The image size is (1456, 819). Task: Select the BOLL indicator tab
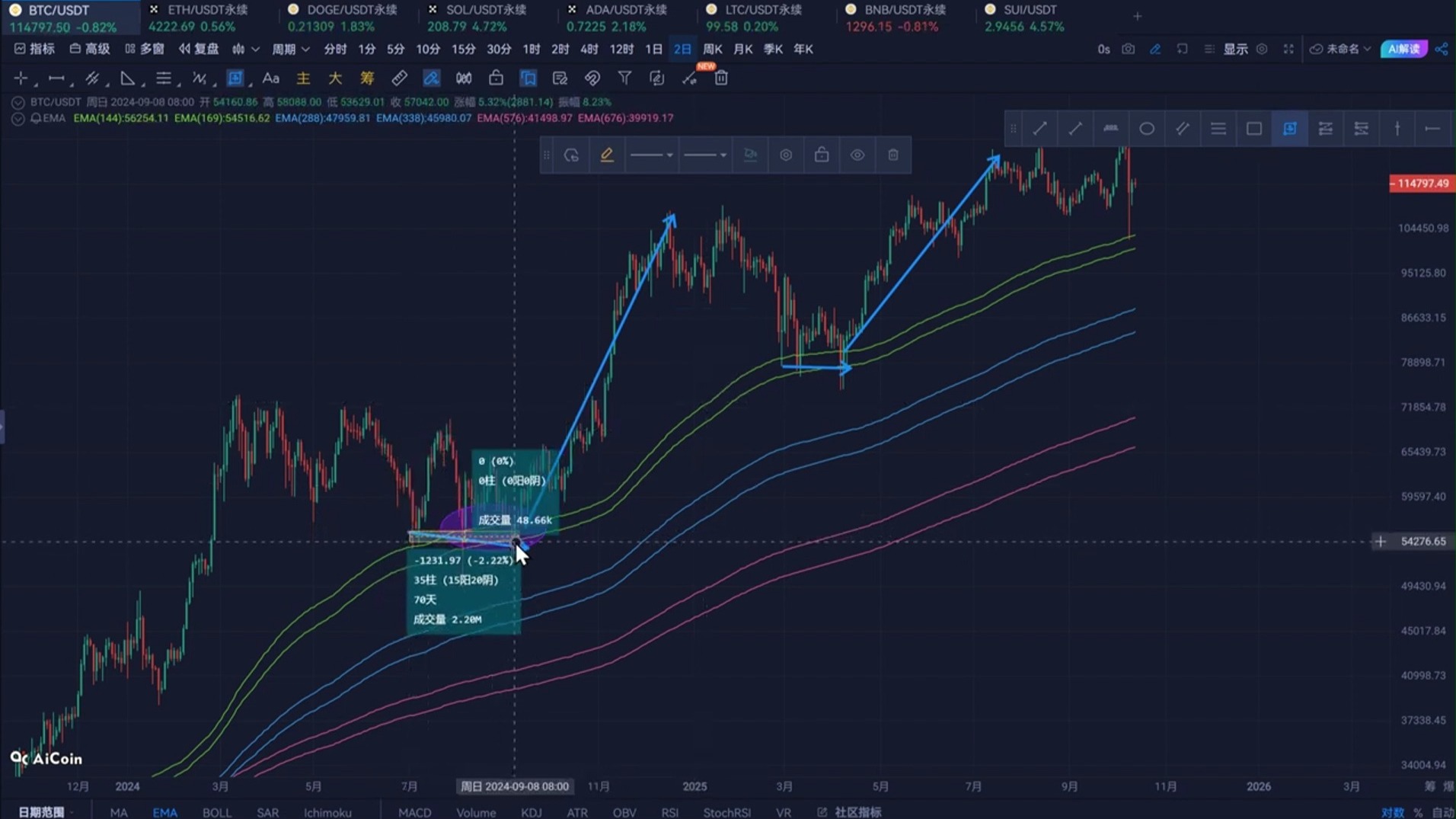(x=216, y=812)
